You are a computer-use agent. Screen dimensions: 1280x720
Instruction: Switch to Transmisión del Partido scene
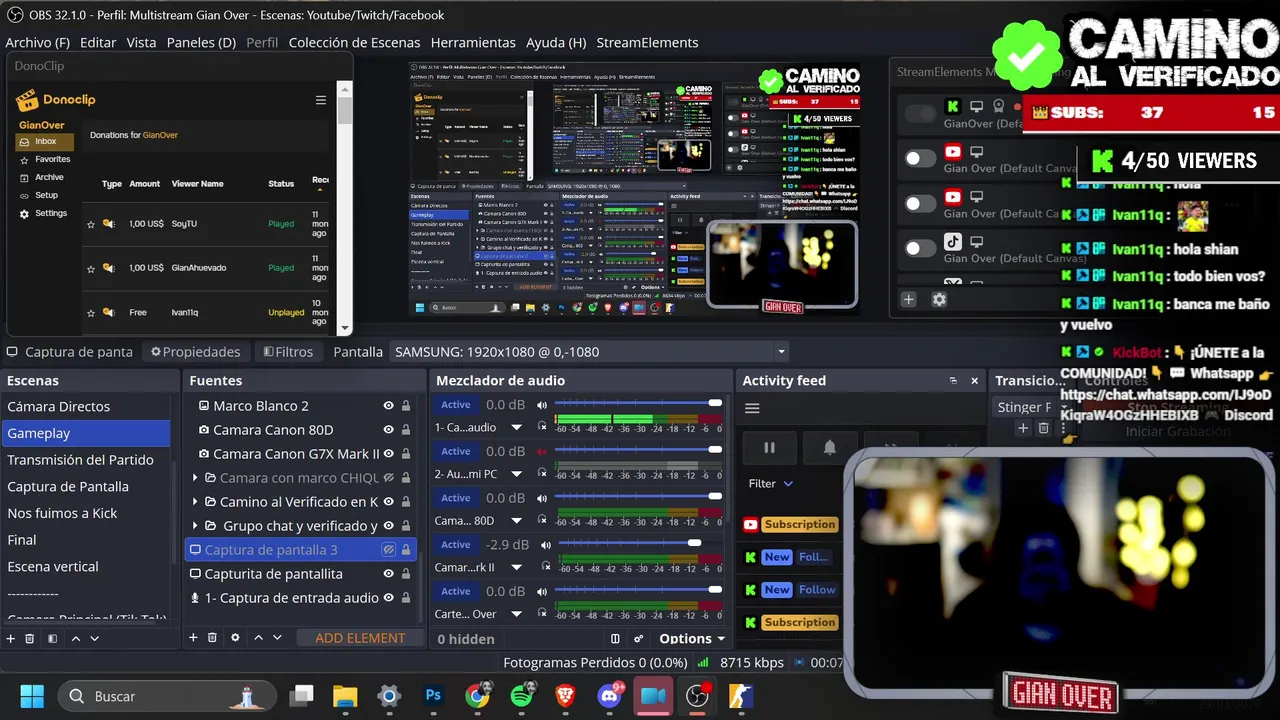tap(80, 460)
